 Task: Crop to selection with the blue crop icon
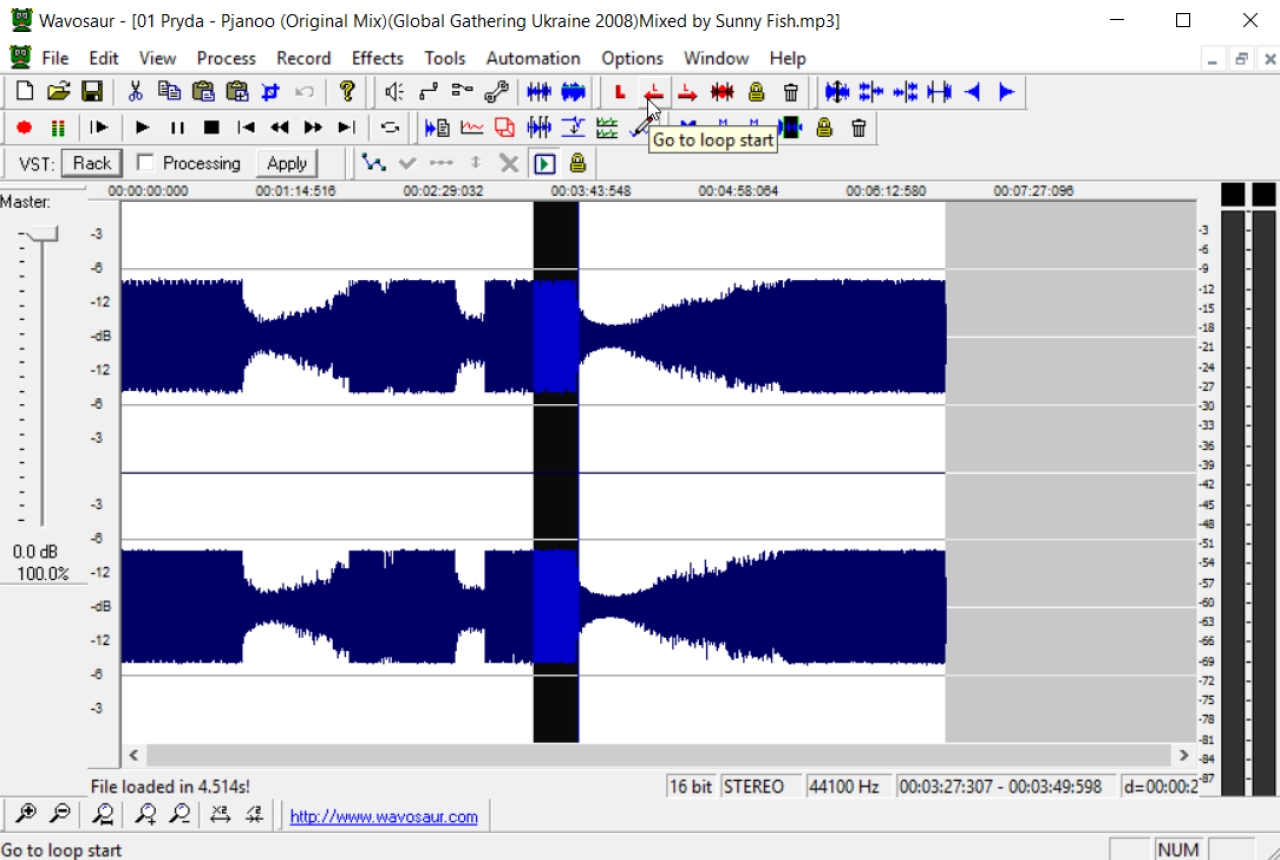(270, 92)
